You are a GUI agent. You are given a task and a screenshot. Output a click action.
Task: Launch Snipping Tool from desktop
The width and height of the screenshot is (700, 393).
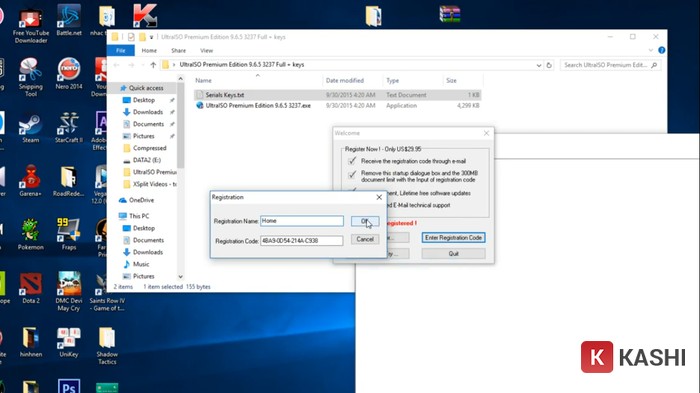[x=30, y=77]
